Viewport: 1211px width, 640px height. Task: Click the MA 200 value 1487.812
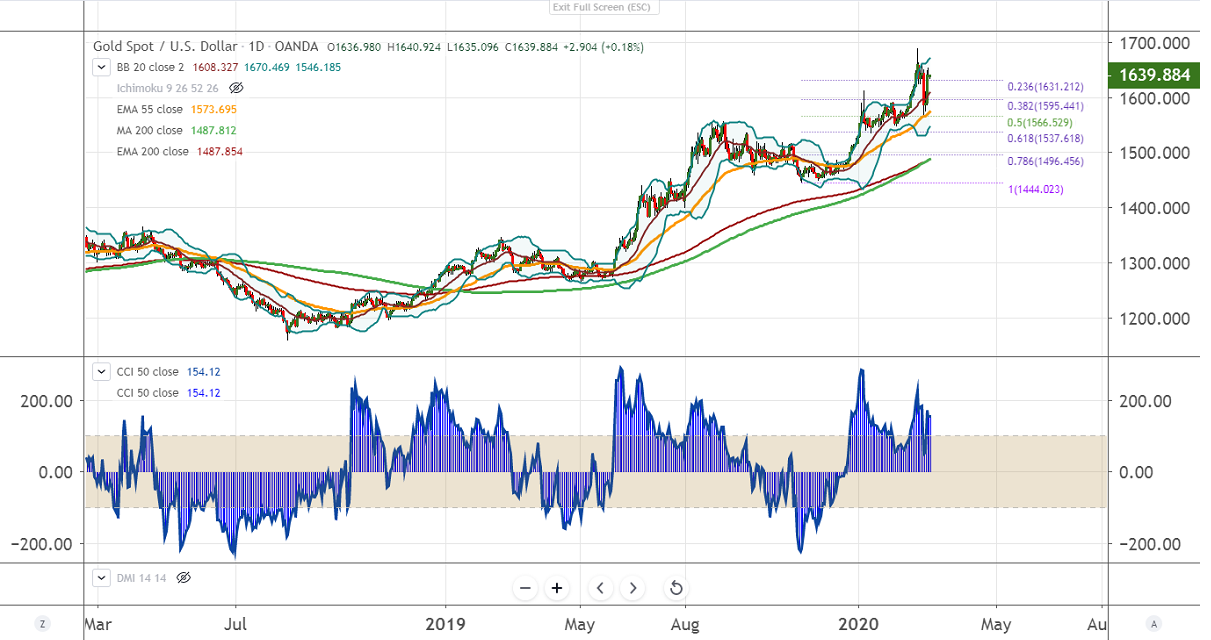coord(213,130)
